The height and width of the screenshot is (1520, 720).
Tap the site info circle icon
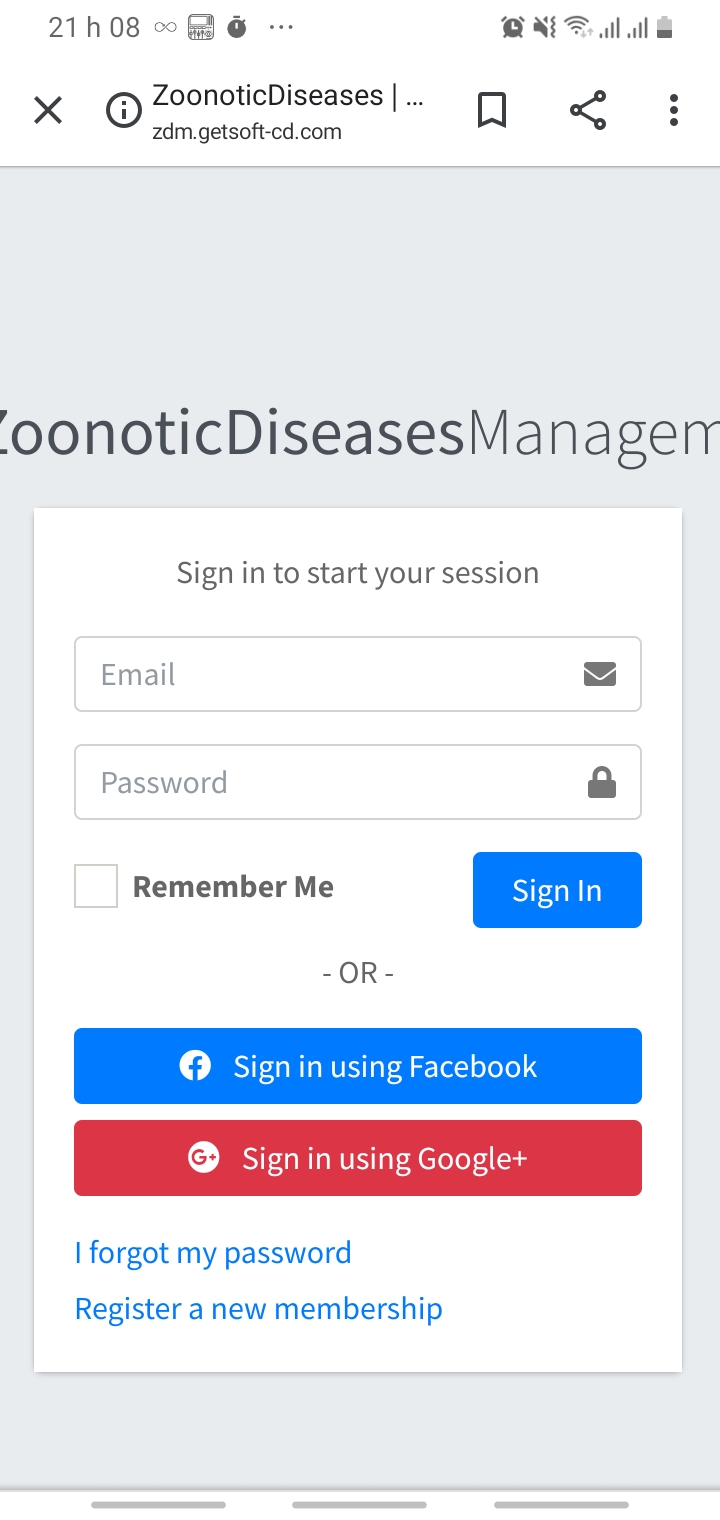click(x=124, y=111)
